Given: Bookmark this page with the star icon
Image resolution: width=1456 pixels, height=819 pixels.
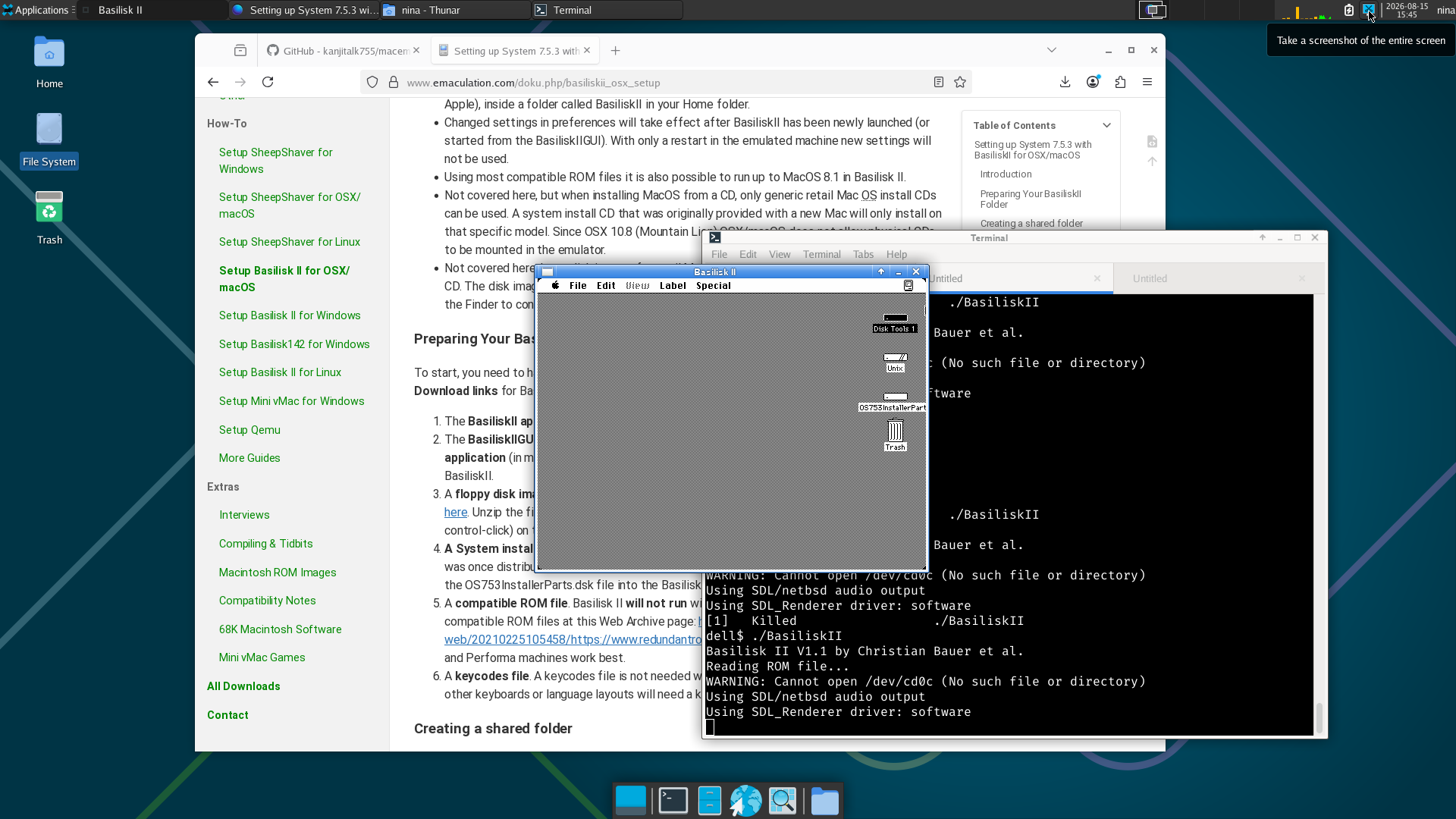Looking at the screenshot, I should 960,83.
